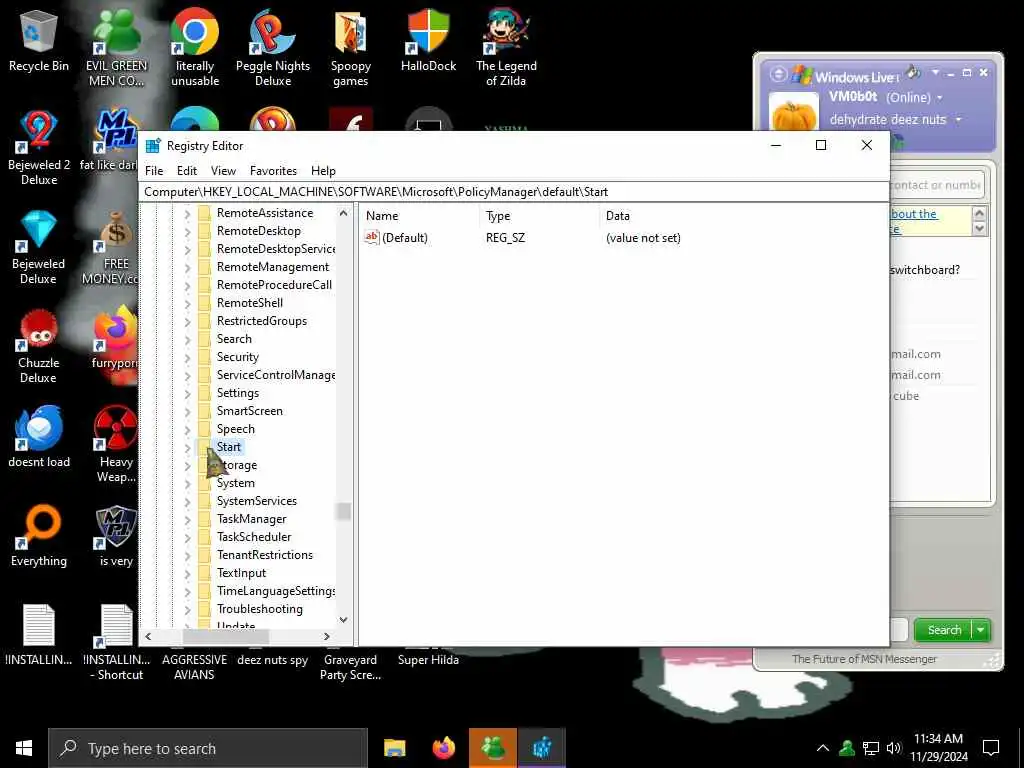Launch HalloDock desktop shortcut

[428, 40]
